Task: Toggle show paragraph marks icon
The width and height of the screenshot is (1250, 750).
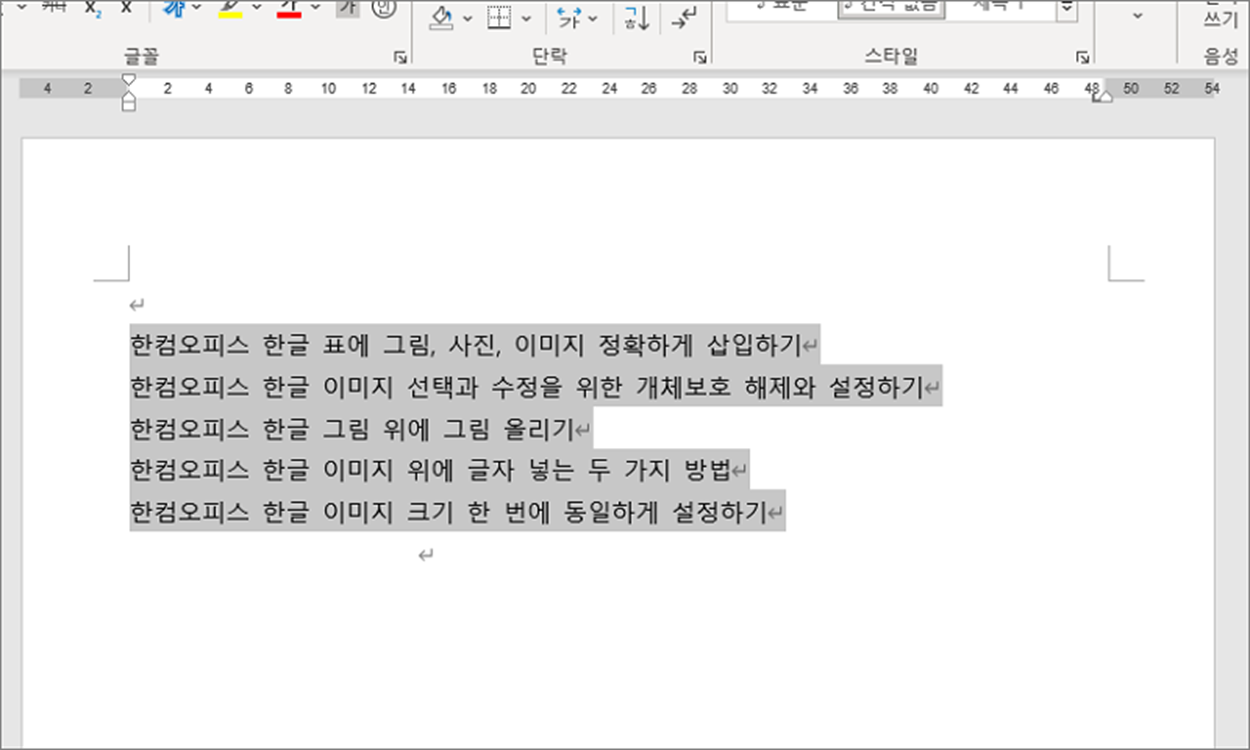Action: pos(684,18)
